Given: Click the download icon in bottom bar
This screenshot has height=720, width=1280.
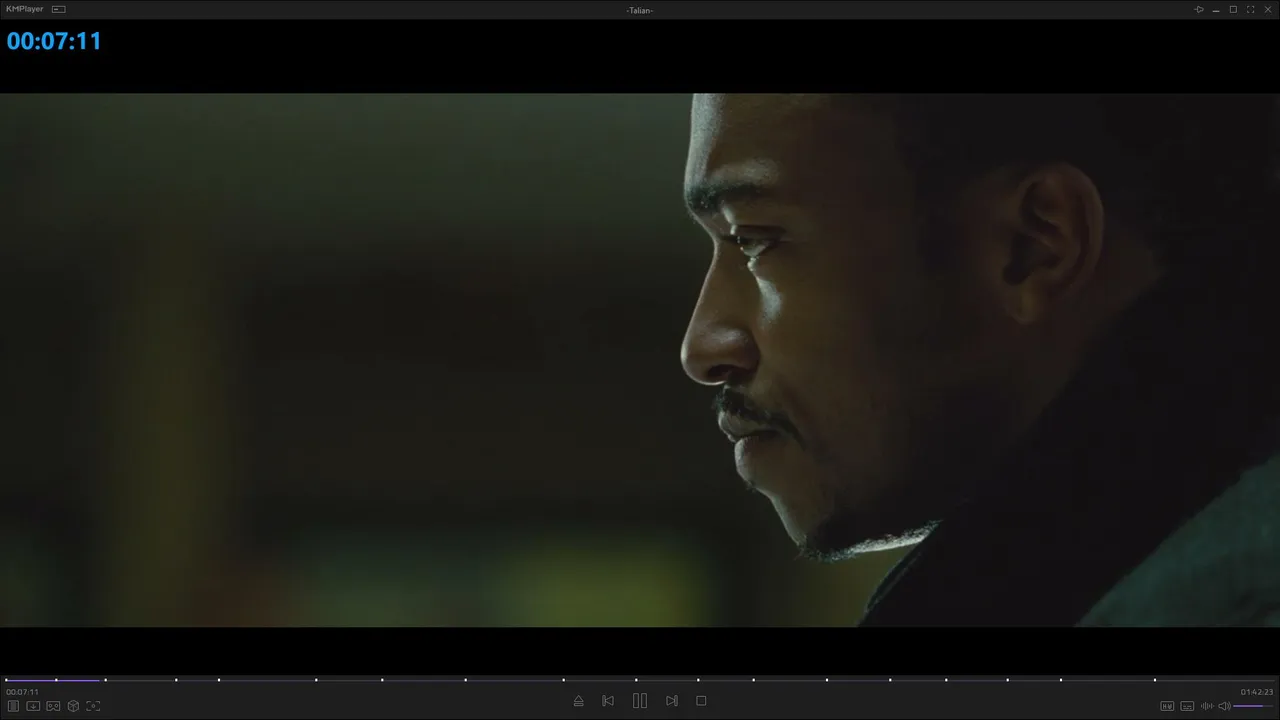Looking at the screenshot, I should pos(33,706).
